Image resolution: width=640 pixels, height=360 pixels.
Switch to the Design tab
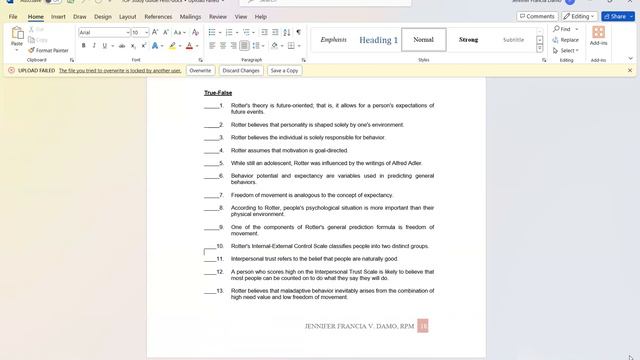[103, 17]
